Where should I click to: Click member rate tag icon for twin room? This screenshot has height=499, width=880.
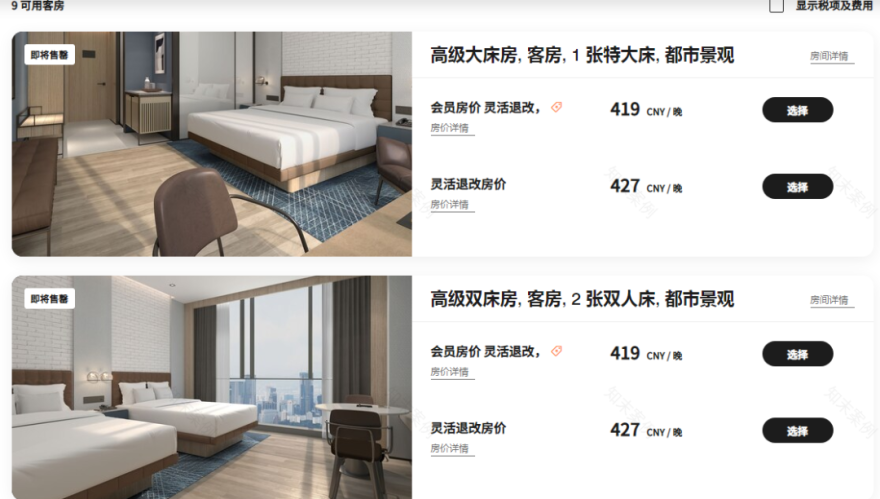click(x=556, y=351)
